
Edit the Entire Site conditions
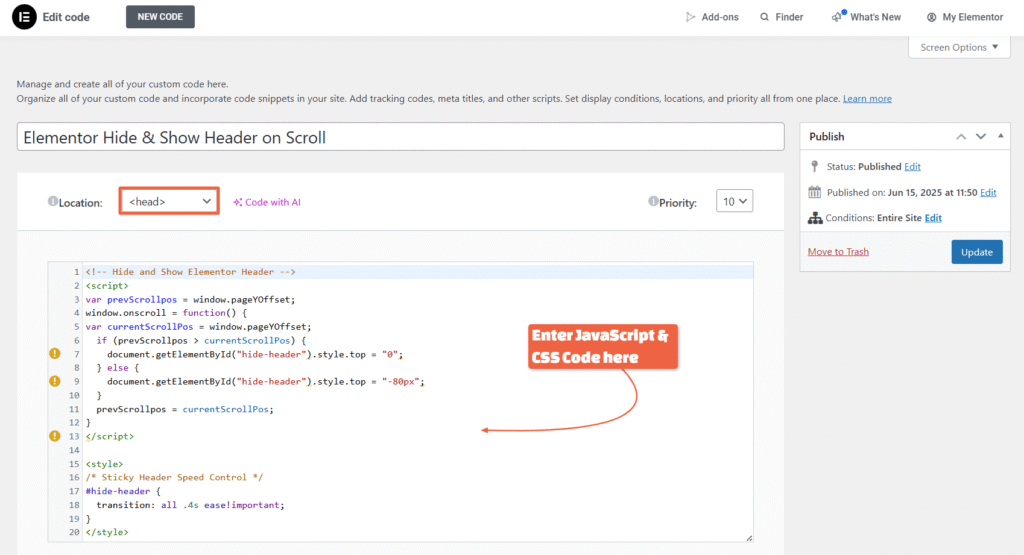(933, 218)
